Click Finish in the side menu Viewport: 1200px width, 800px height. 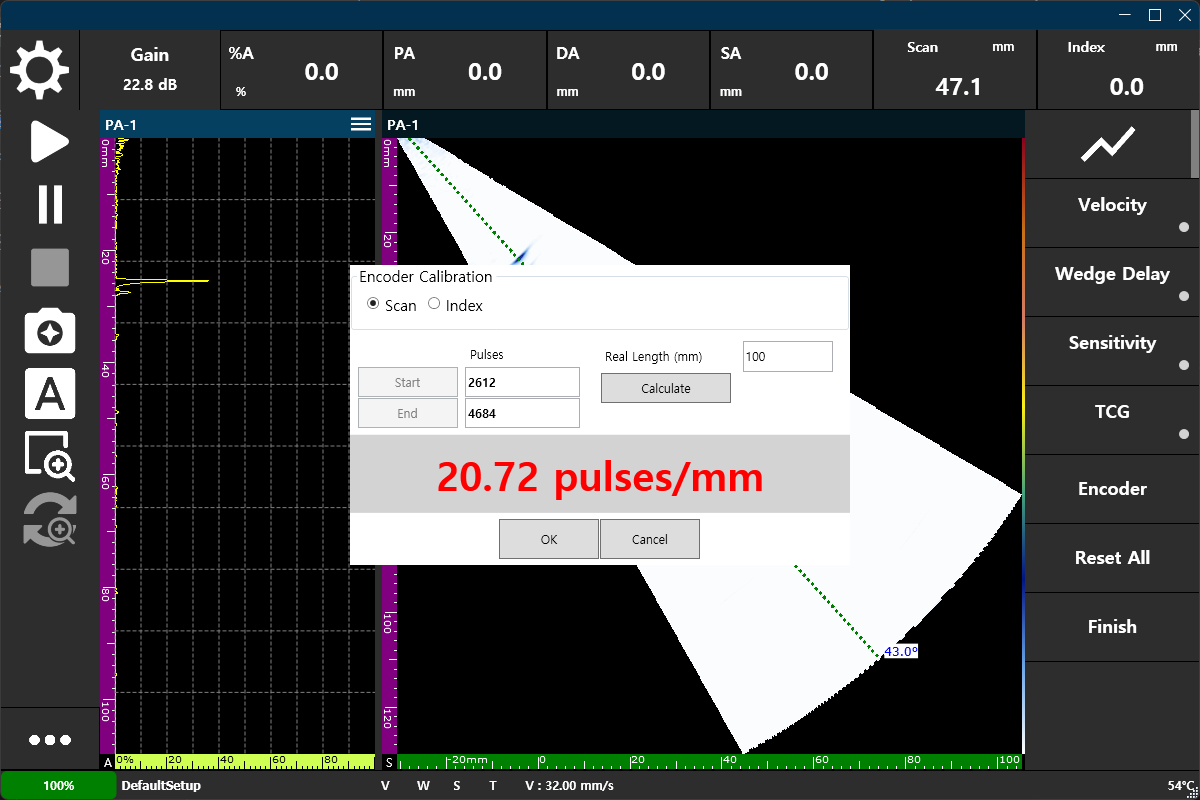[1112, 627]
